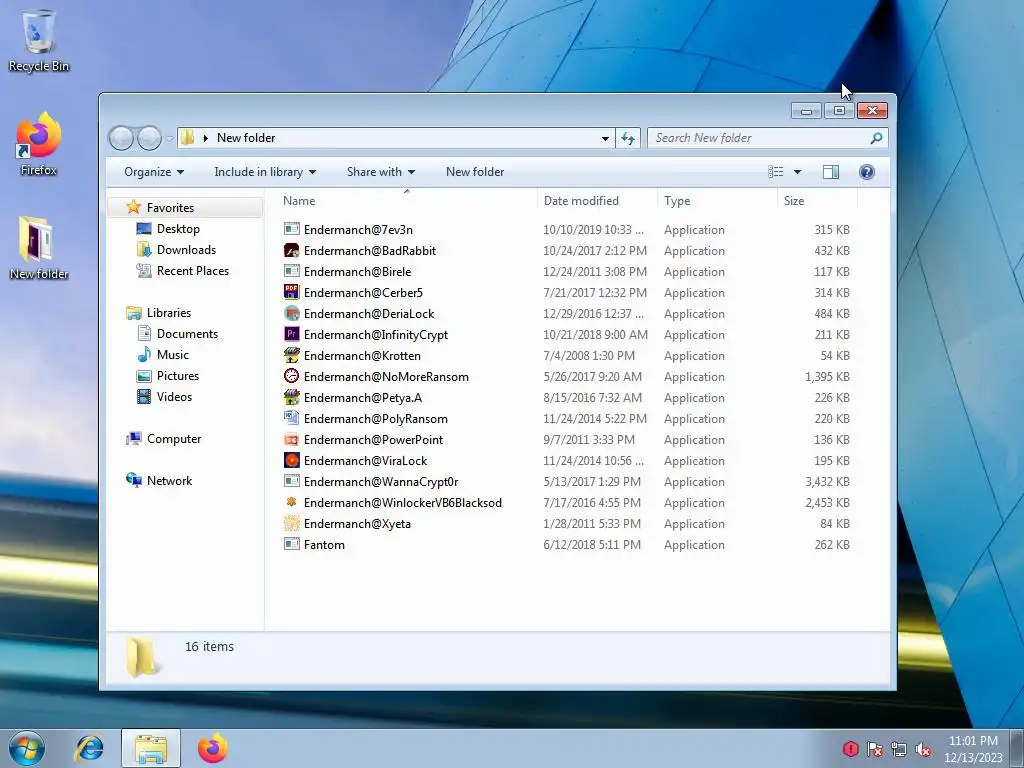Click the taskbar clock showing 11:01 PM
This screenshot has width=1024, height=768.
click(x=973, y=749)
